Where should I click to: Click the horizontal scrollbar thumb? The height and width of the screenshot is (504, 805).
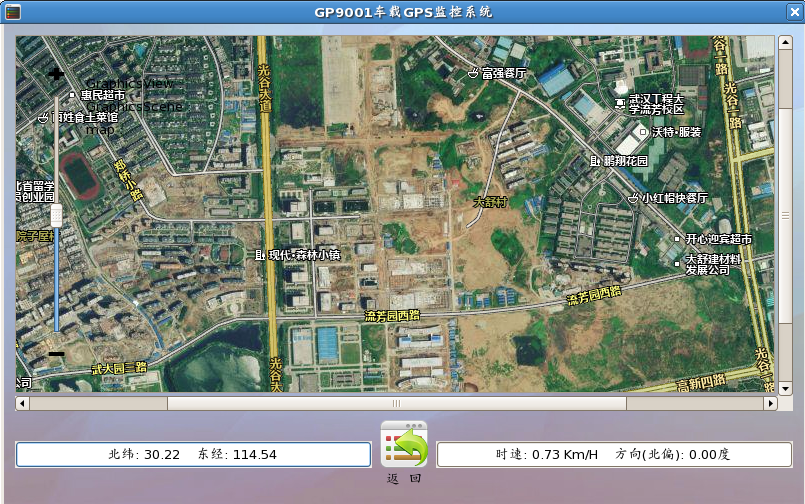pyautogui.click(x=396, y=403)
